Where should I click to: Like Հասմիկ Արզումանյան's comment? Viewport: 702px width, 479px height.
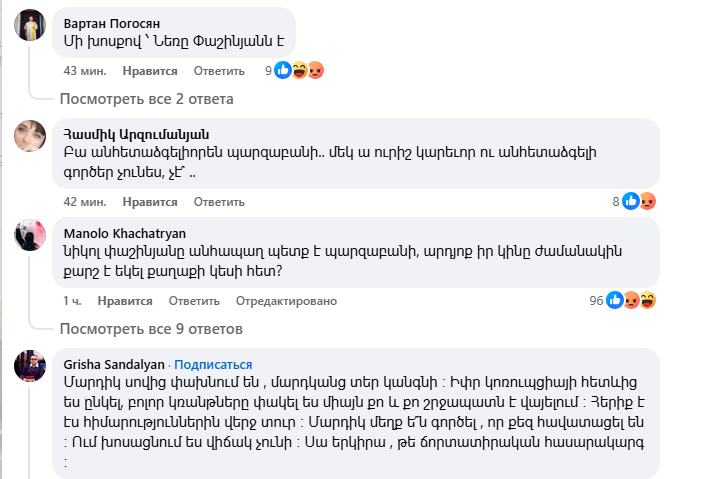pyautogui.click(x=150, y=201)
